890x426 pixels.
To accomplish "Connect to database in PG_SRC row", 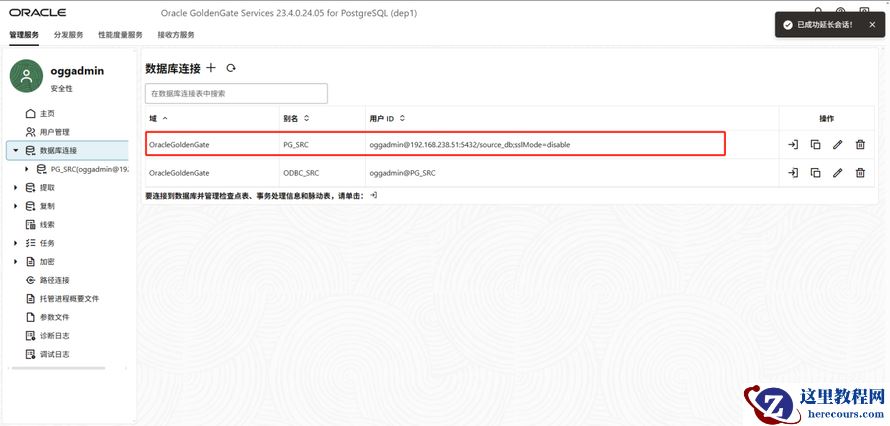I will point(793,145).
